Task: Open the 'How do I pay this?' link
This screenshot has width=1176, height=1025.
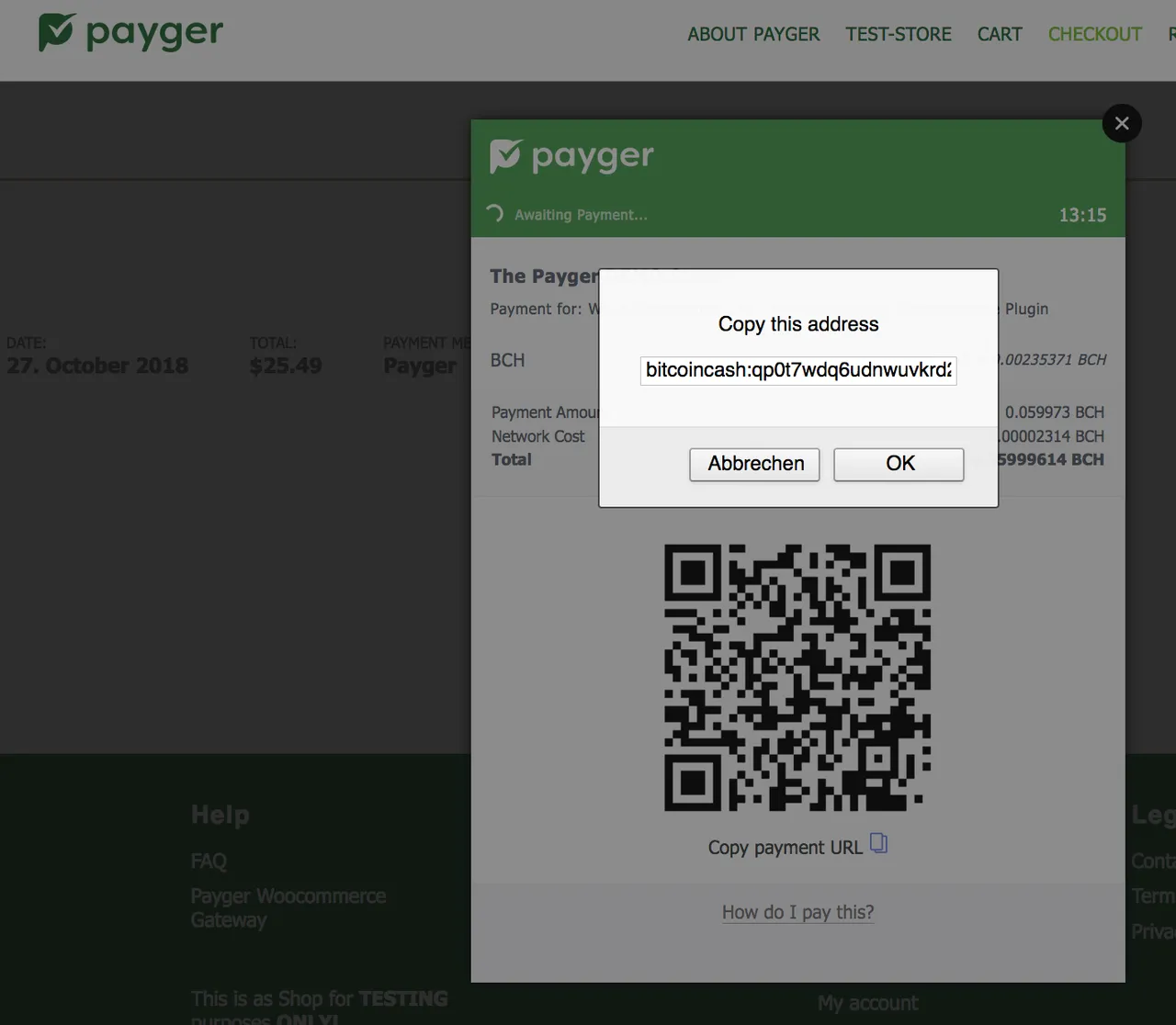Action: 797,912
